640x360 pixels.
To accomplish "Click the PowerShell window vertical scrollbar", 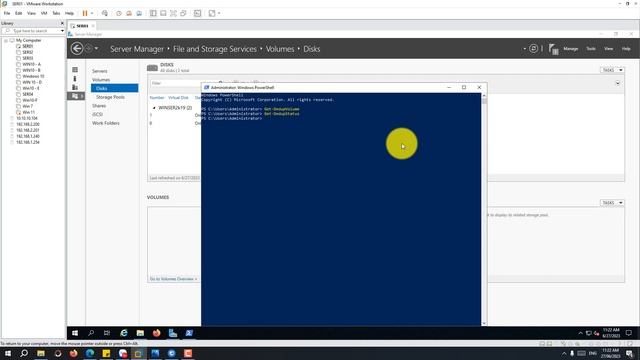I will (484, 209).
